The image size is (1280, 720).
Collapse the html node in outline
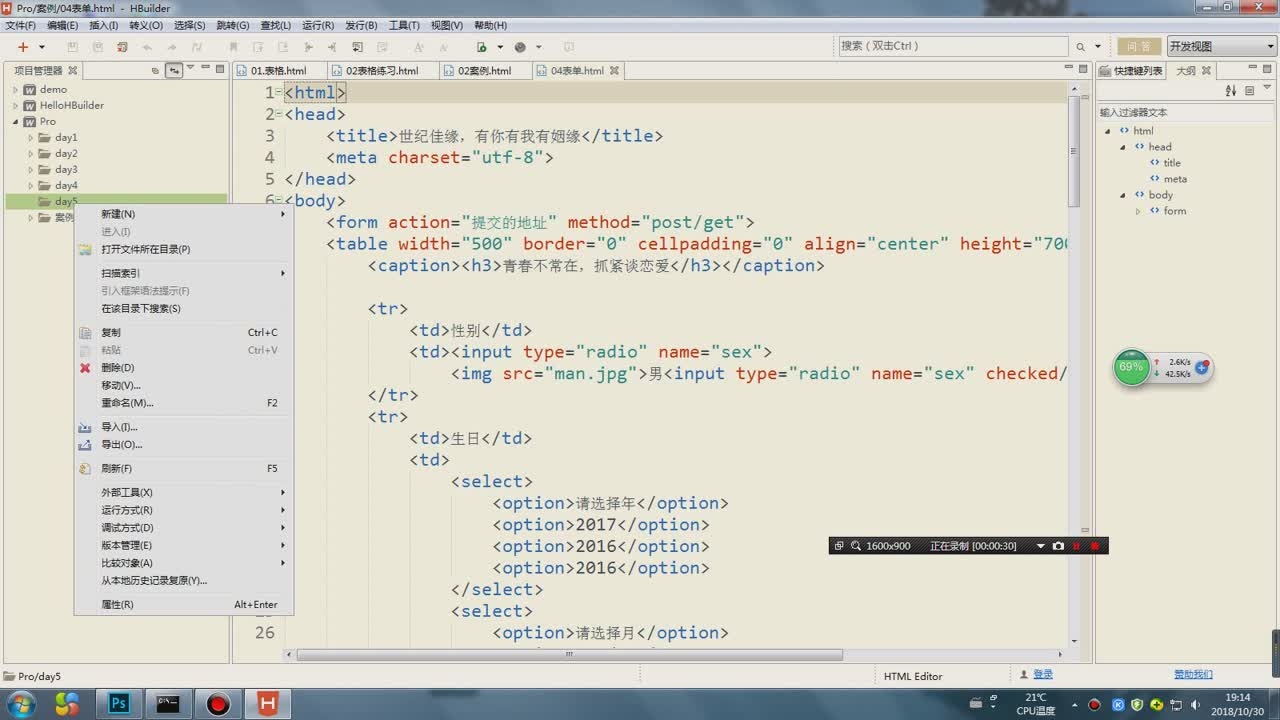click(1108, 131)
